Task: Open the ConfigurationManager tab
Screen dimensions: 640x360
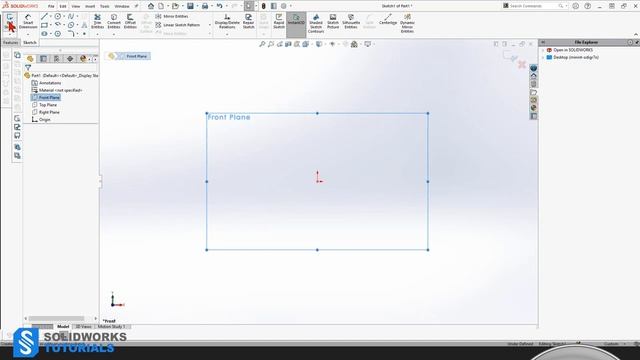Action: pos(57,59)
